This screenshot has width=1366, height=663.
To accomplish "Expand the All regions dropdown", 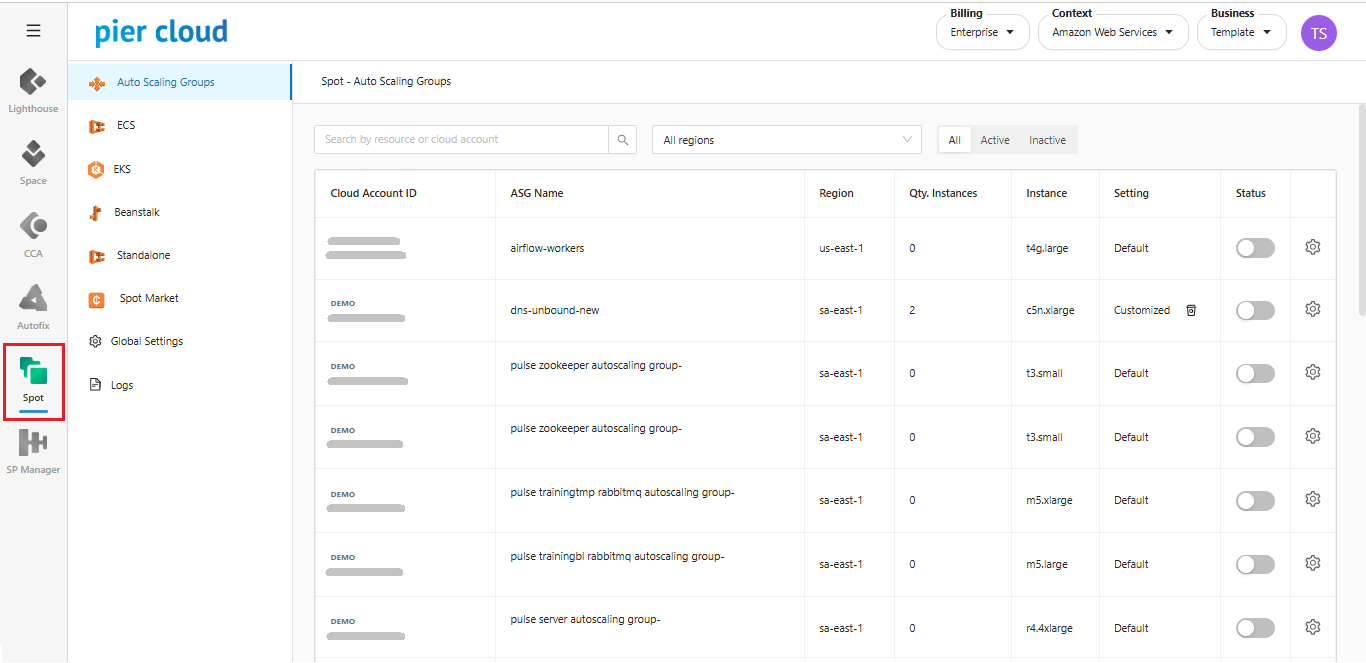I will (x=786, y=140).
